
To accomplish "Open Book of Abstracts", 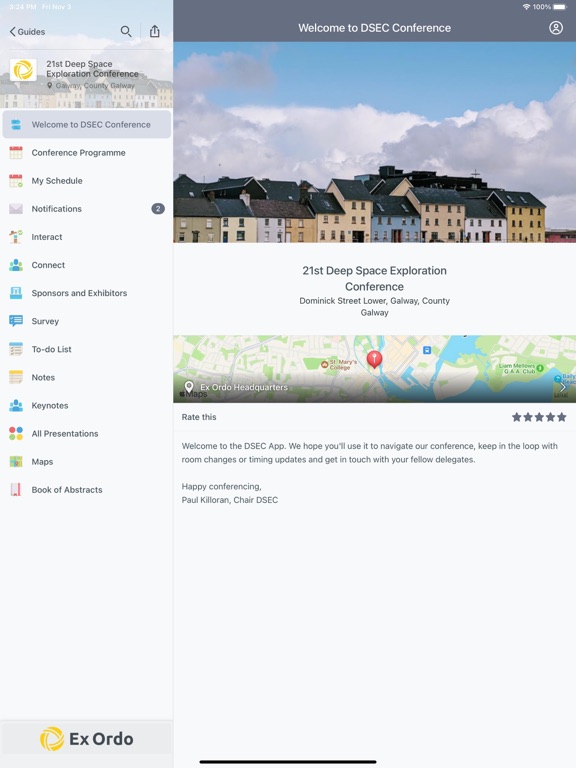I will 87,490.
